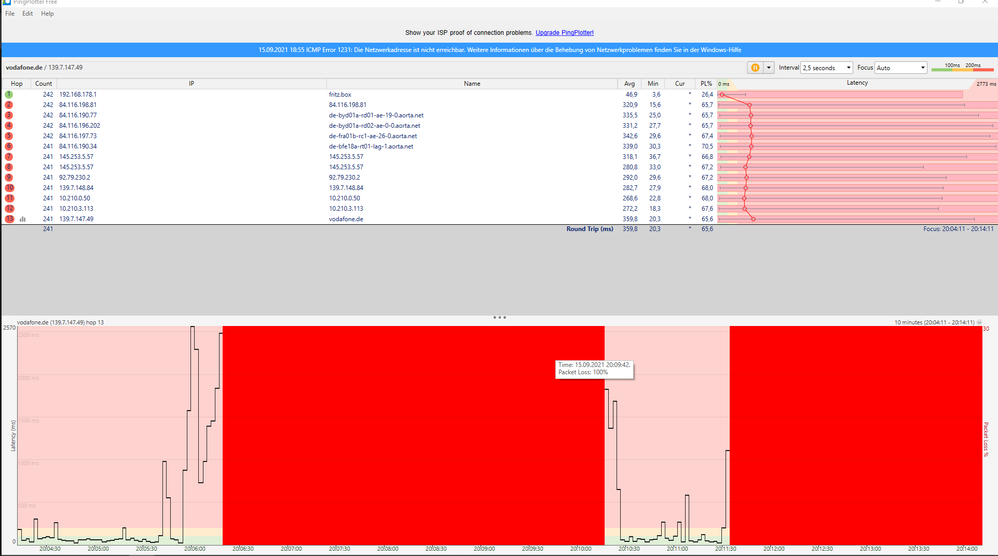
Task: Click the Avg column header
Action: click(629, 83)
